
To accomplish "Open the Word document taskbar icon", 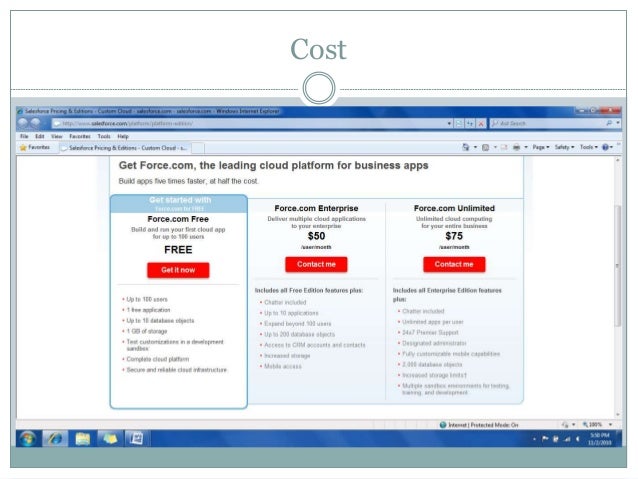I will point(136,439).
